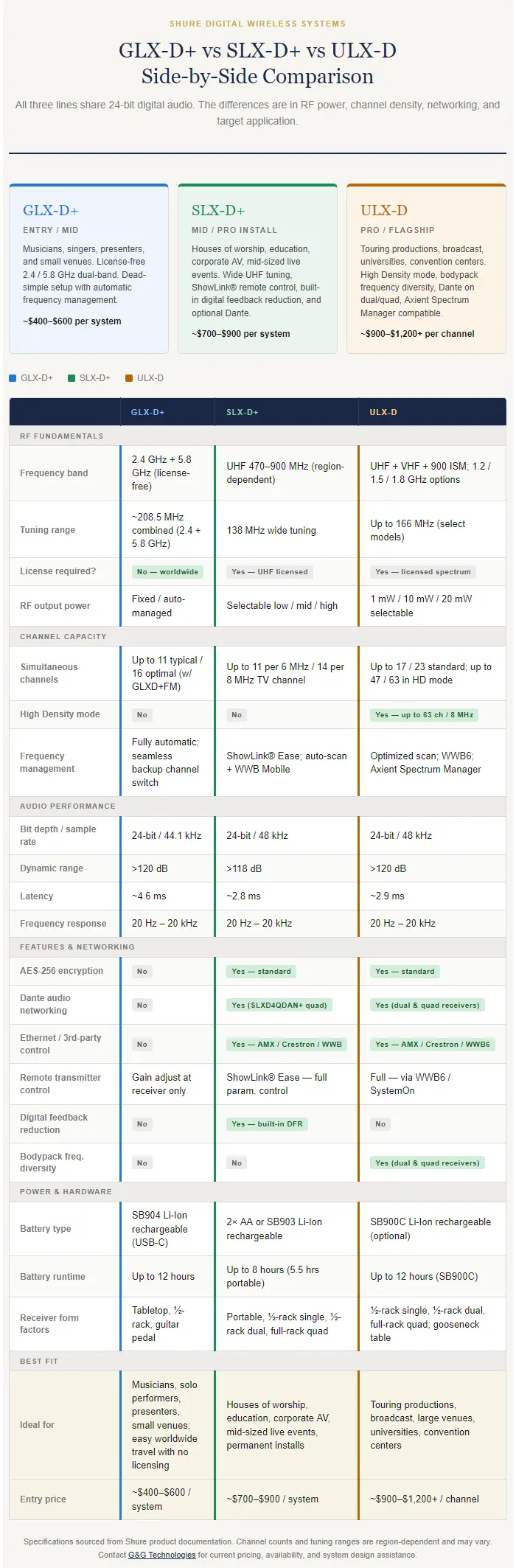
Task: Click the 'Yes — licensed spectrum' badge
Action: (423, 571)
